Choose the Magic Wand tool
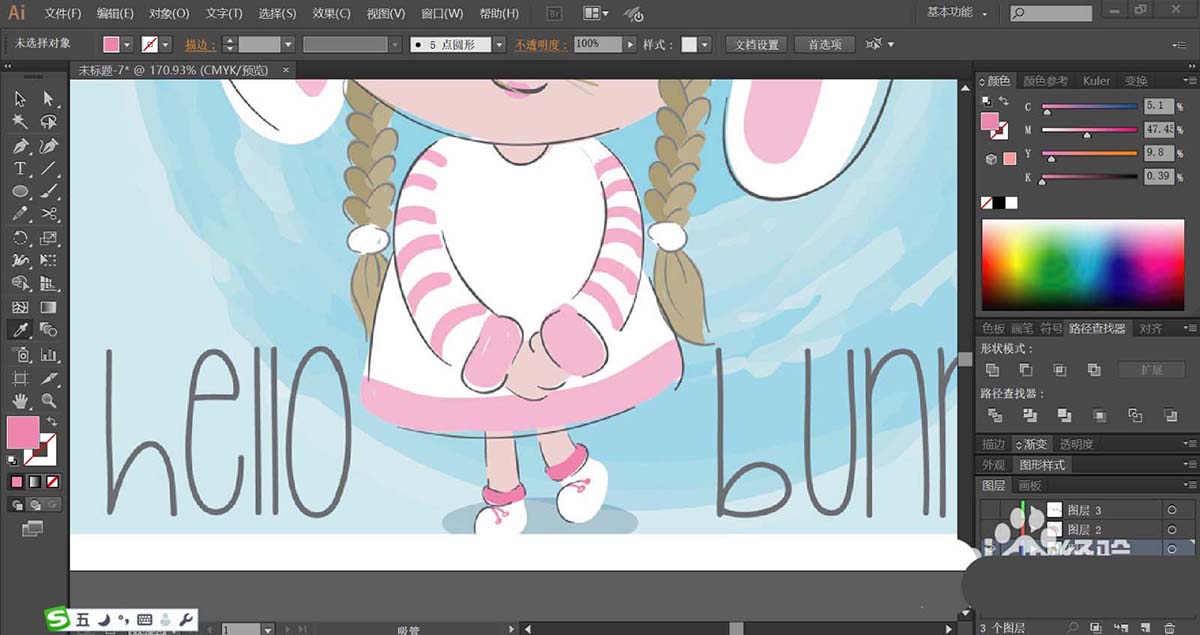 20,122
